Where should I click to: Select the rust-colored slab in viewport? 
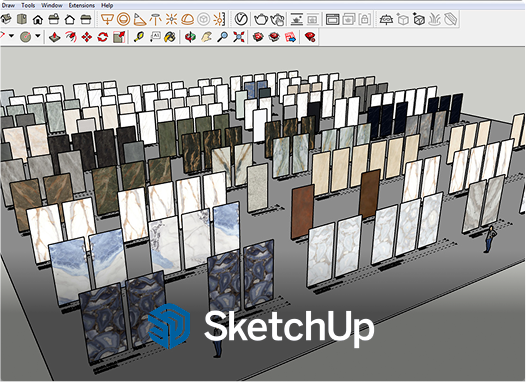click(x=303, y=212)
